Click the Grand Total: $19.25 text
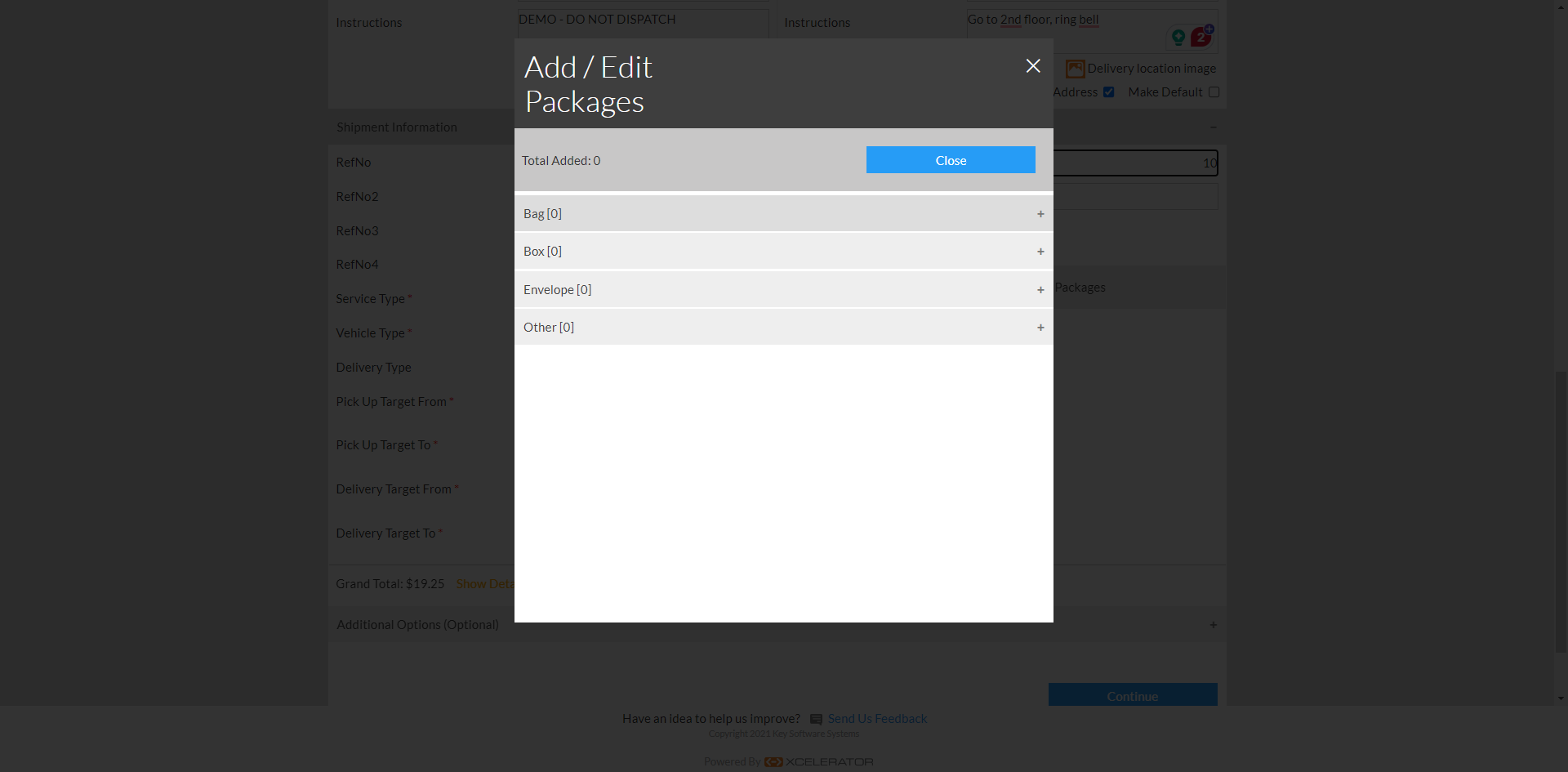This screenshot has height=772, width=1568. pyautogui.click(x=390, y=584)
